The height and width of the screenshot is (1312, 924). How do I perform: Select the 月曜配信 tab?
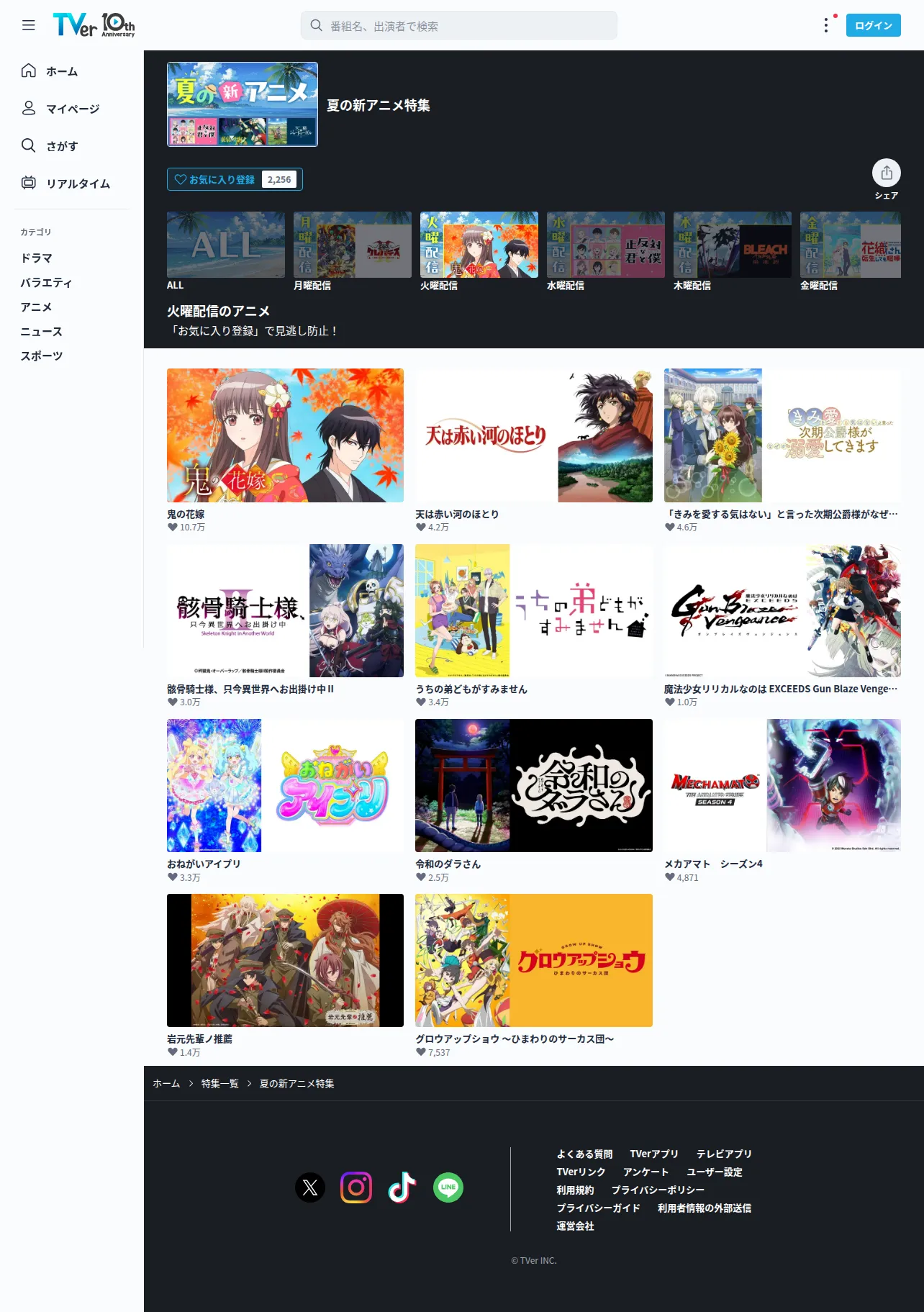pos(353,251)
